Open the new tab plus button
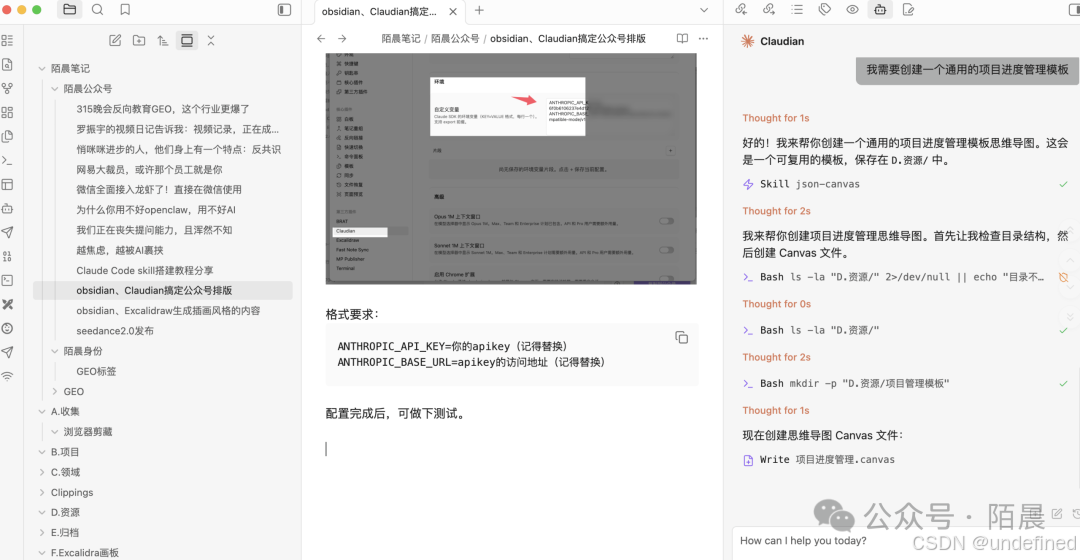Viewport: 1080px width, 560px height. pos(479,10)
